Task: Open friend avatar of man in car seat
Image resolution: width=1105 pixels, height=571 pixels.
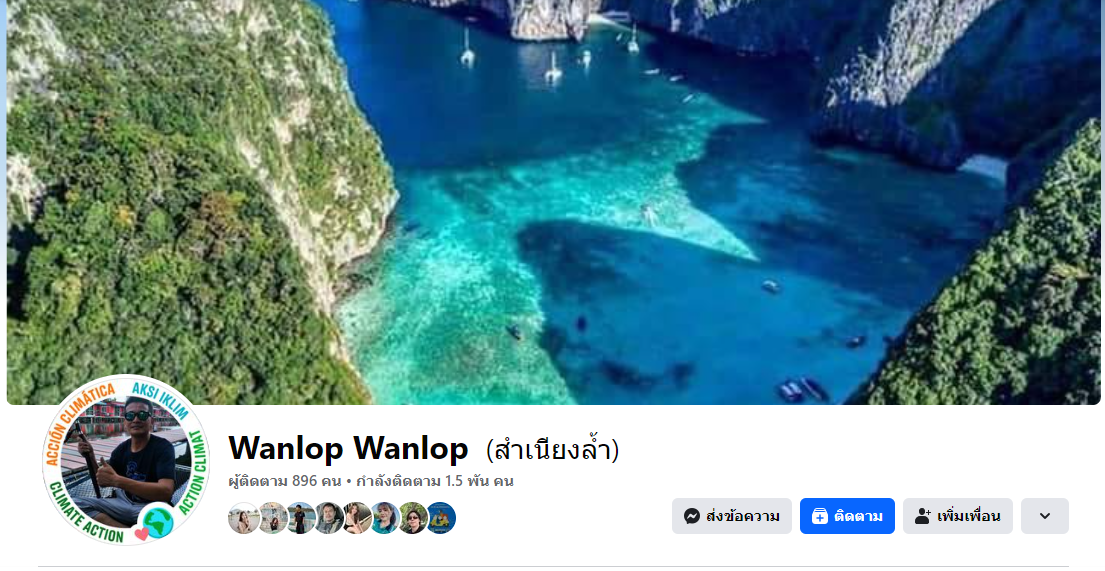Action: pyautogui.click(x=329, y=518)
